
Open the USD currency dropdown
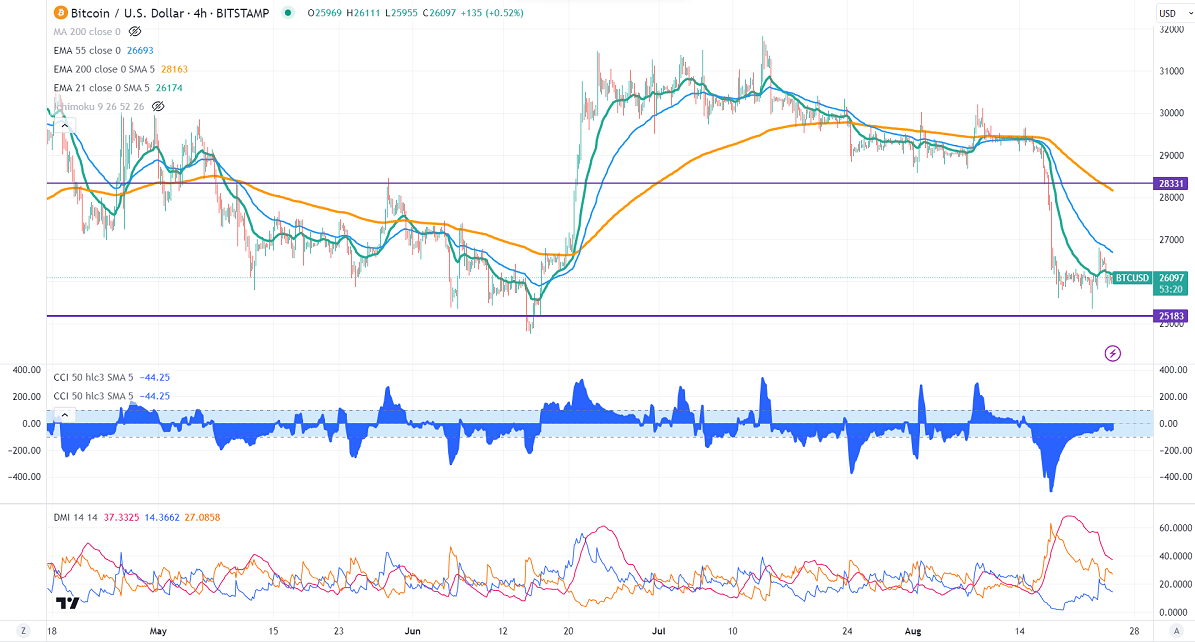tap(1172, 13)
